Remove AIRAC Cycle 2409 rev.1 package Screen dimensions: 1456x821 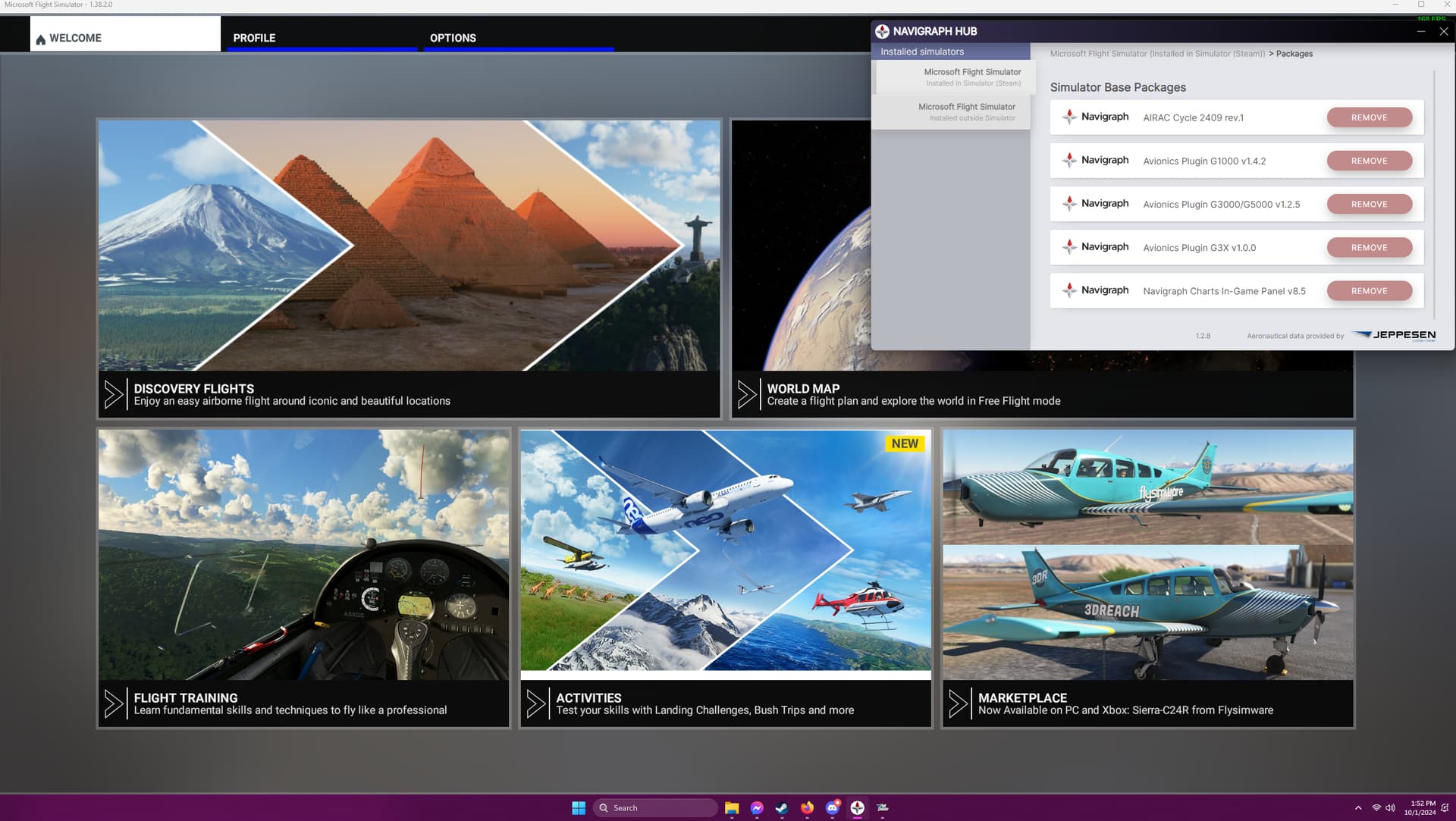pos(1369,118)
